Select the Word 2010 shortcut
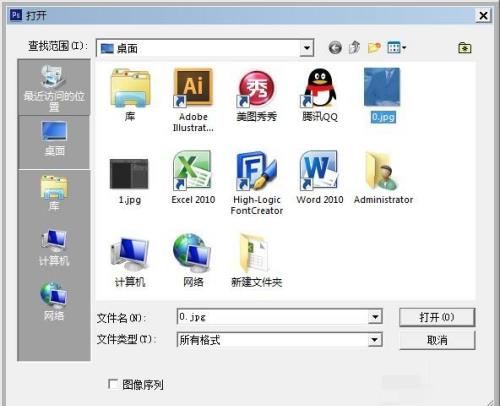Viewport: 500px width, 406px height. coord(320,177)
